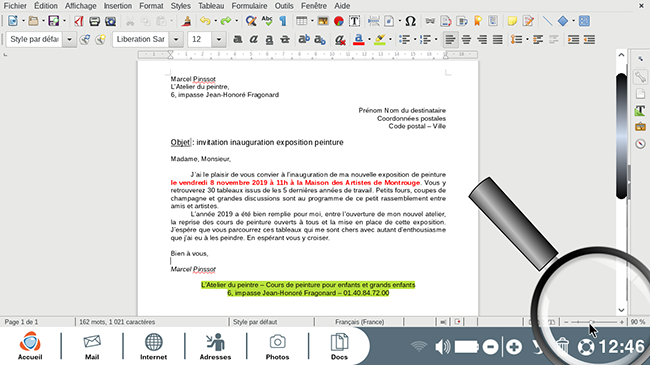Select the Line drawing tool
The width and height of the screenshot is (650, 365).
(x=548, y=21)
